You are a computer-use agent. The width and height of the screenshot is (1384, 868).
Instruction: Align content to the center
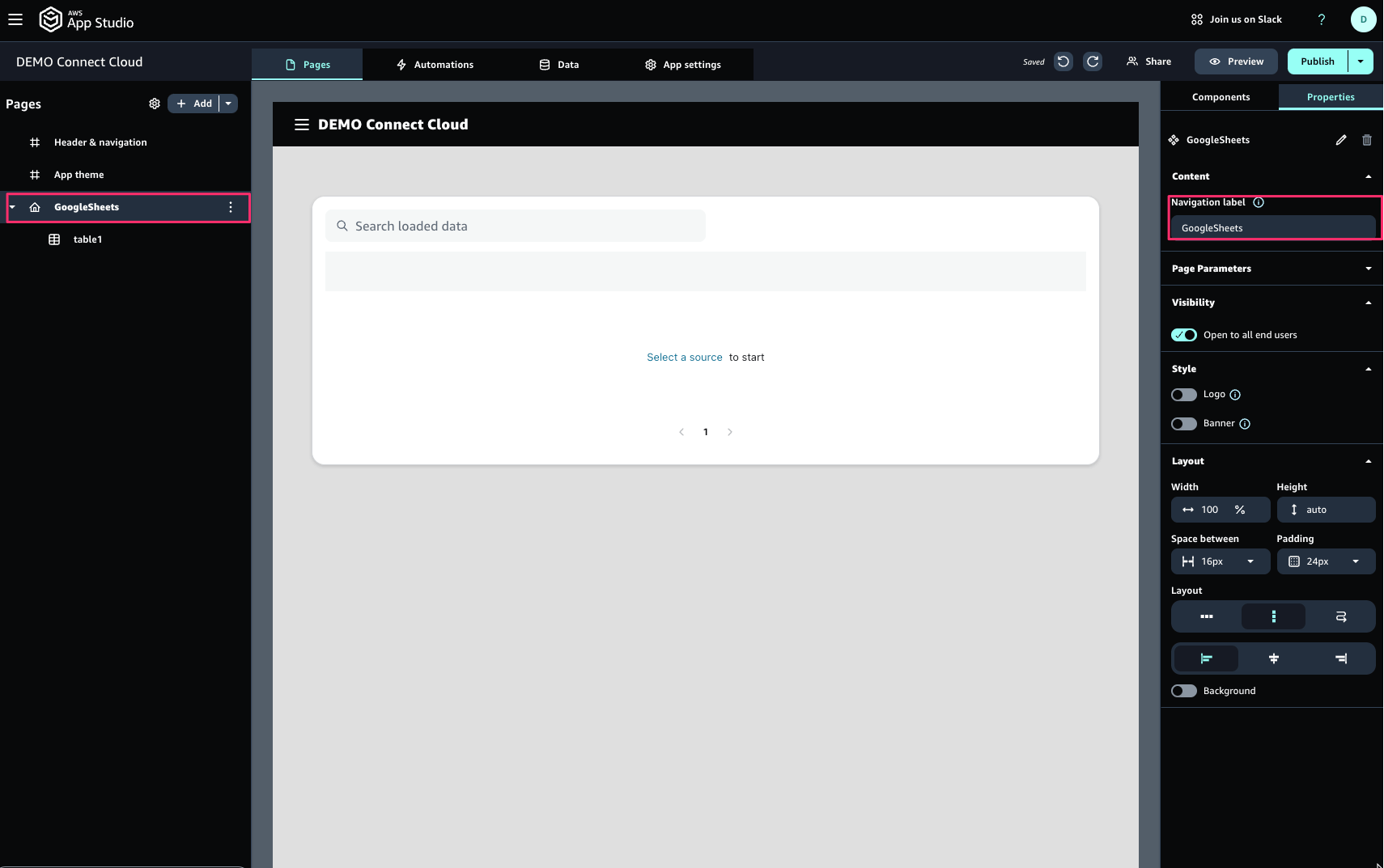(1274, 658)
